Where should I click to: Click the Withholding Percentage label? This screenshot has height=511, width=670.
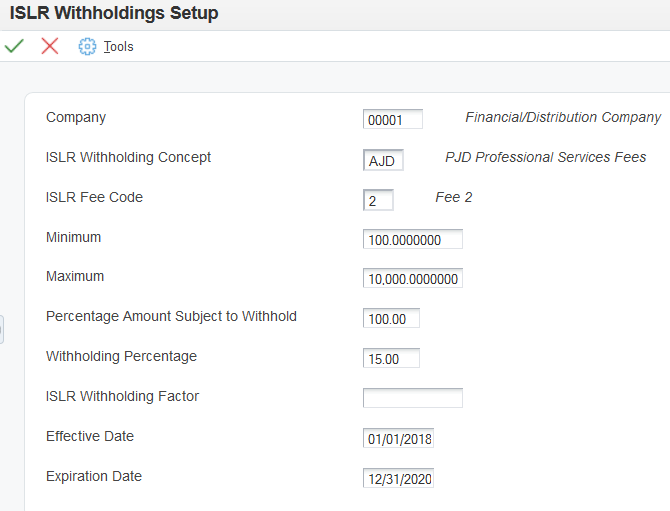pos(121,356)
